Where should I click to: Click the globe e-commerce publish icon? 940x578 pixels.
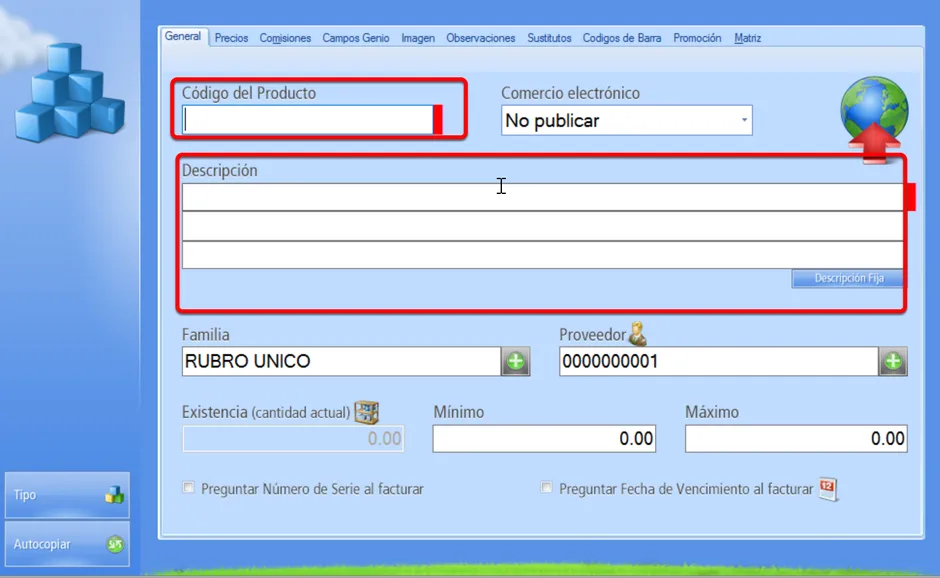(x=874, y=119)
